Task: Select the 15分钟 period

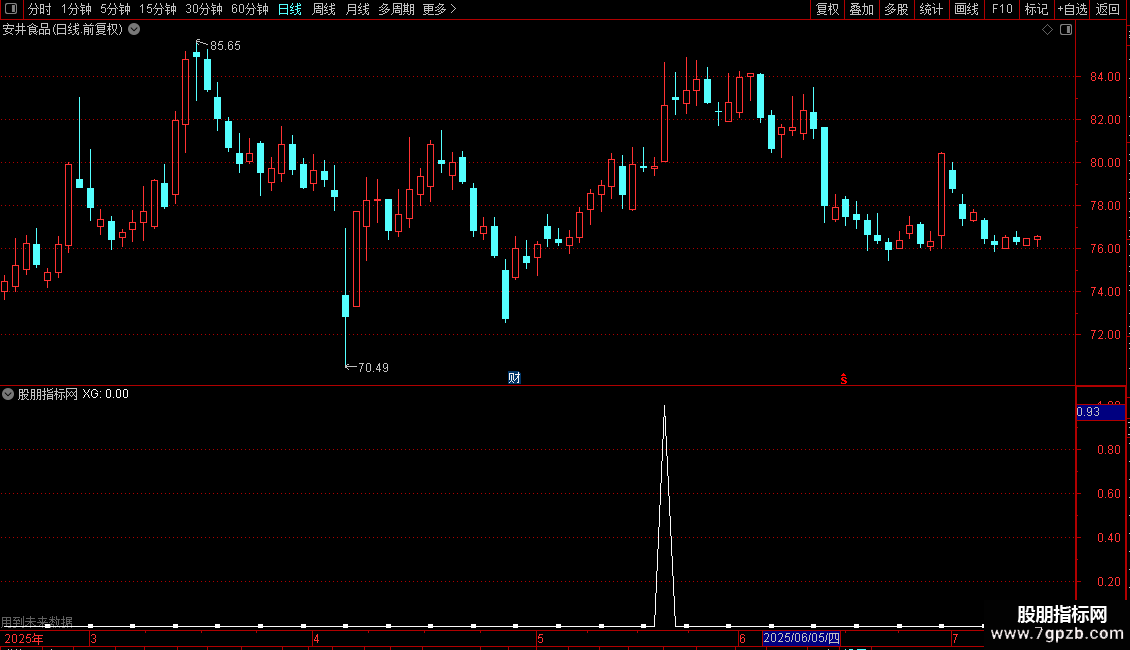Action: 157,9
